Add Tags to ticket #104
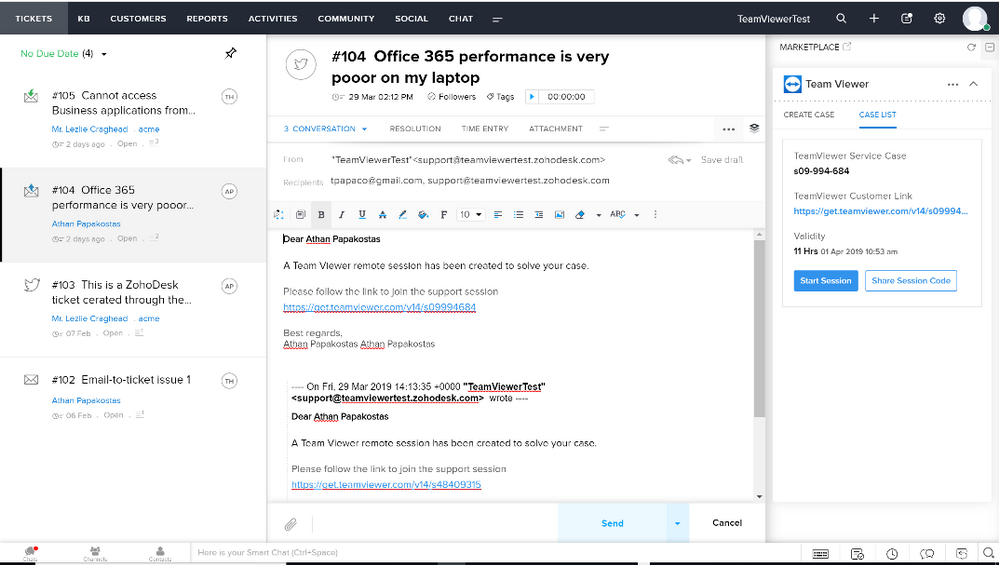999x565 pixels. (500, 97)
